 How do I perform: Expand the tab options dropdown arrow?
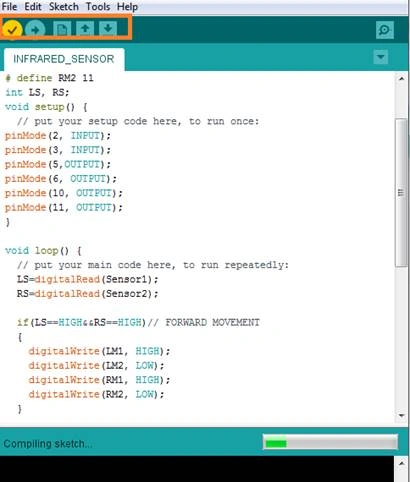[x=381, y=57]
